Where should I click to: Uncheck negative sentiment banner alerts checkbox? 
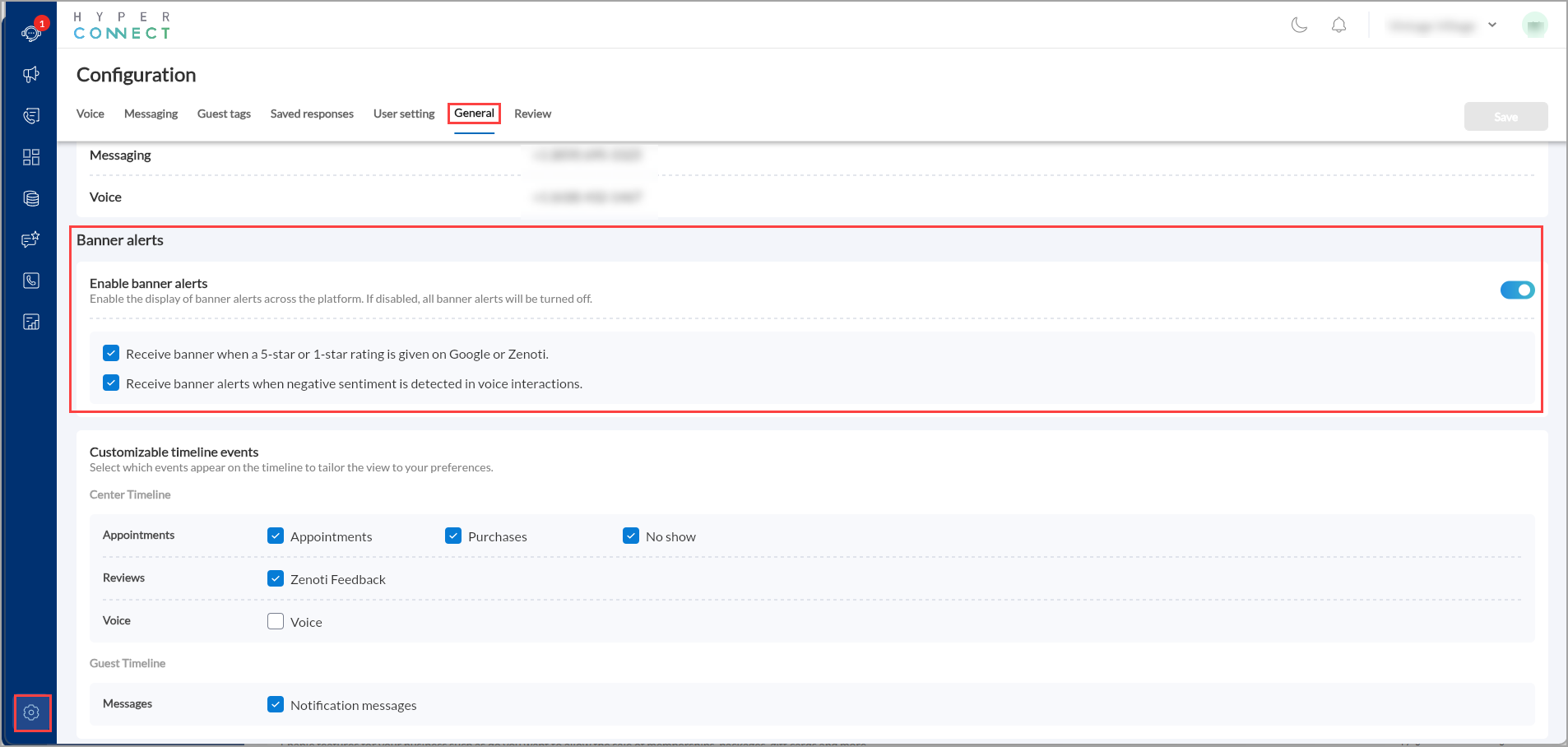[x=111, y=383]
